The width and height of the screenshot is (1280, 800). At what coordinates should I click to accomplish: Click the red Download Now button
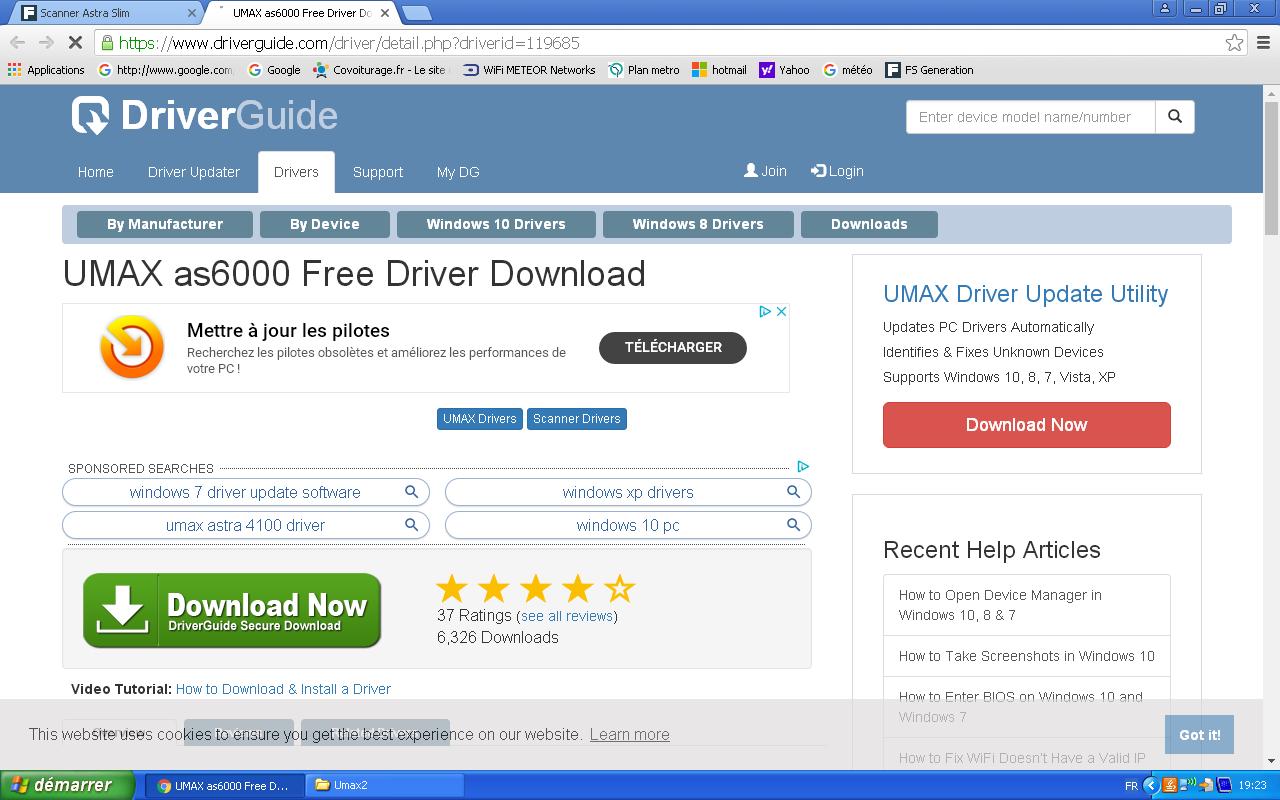point(1027,425)
